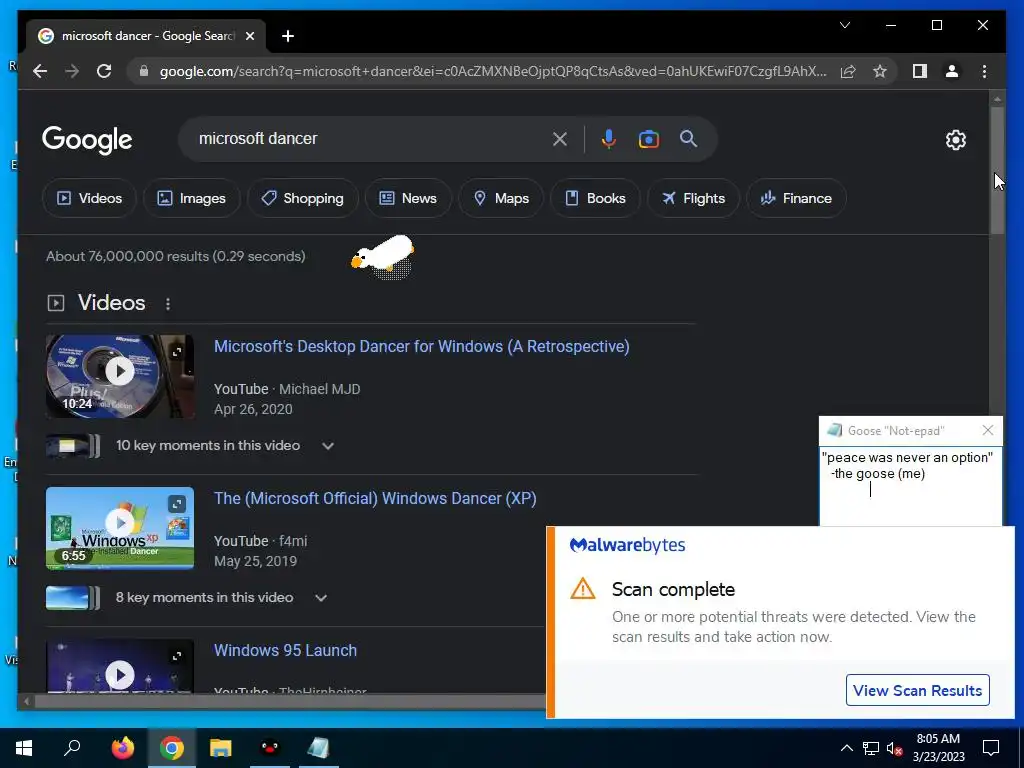Viewport: 1024px width, 768px height.
Task: Open the notification center icon
Action: 991,748
